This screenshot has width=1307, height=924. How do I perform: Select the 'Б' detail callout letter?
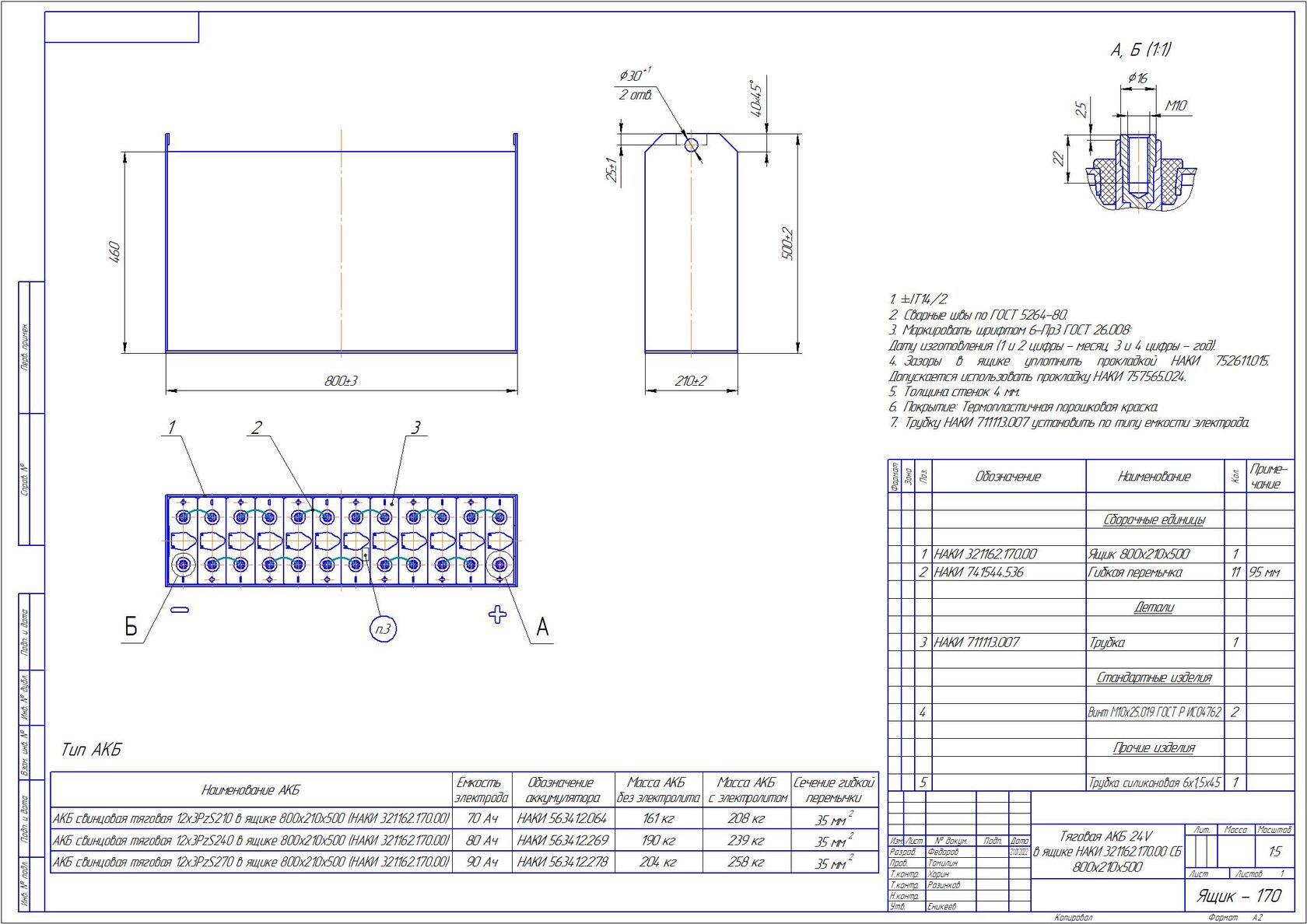pos(131,627)
